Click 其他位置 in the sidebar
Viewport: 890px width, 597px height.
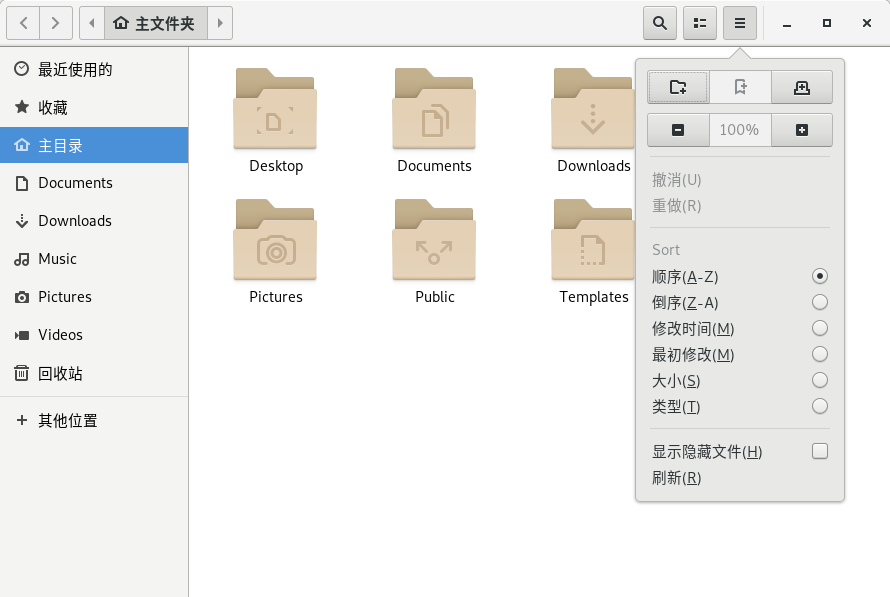[x=68, y=421]
